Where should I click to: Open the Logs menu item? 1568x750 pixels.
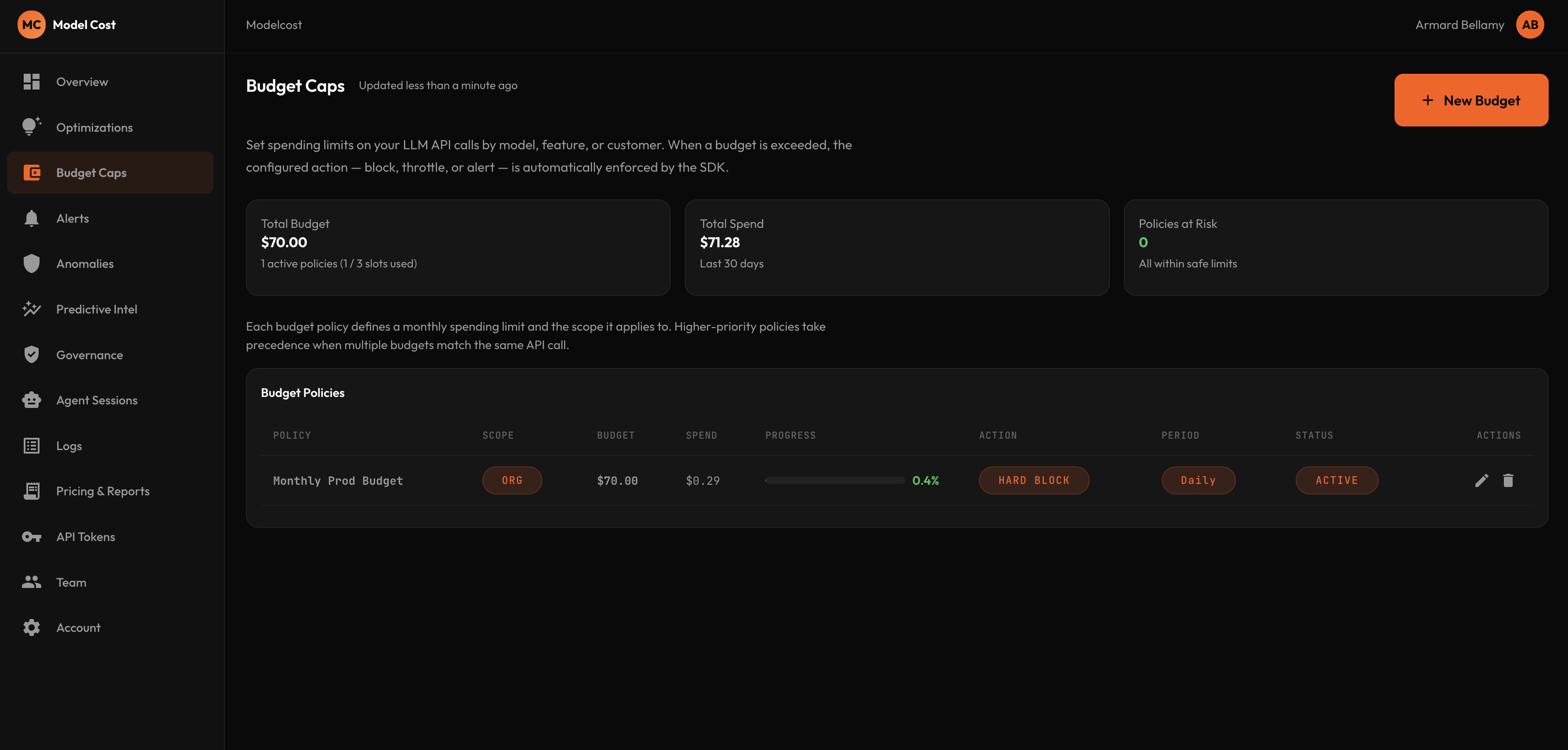point(69,446)
